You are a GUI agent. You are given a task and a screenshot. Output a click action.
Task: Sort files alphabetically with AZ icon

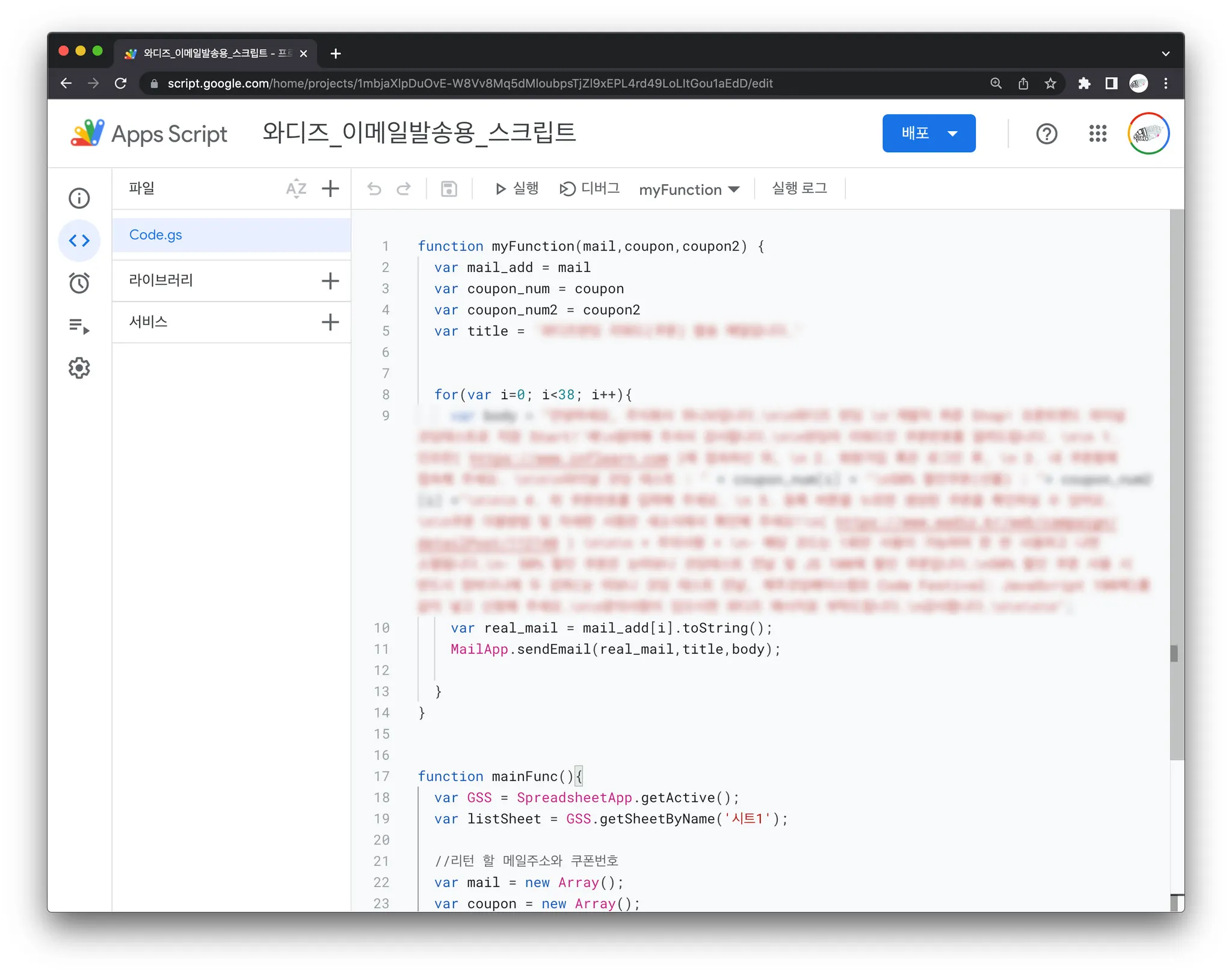click(x=296, y=189)
